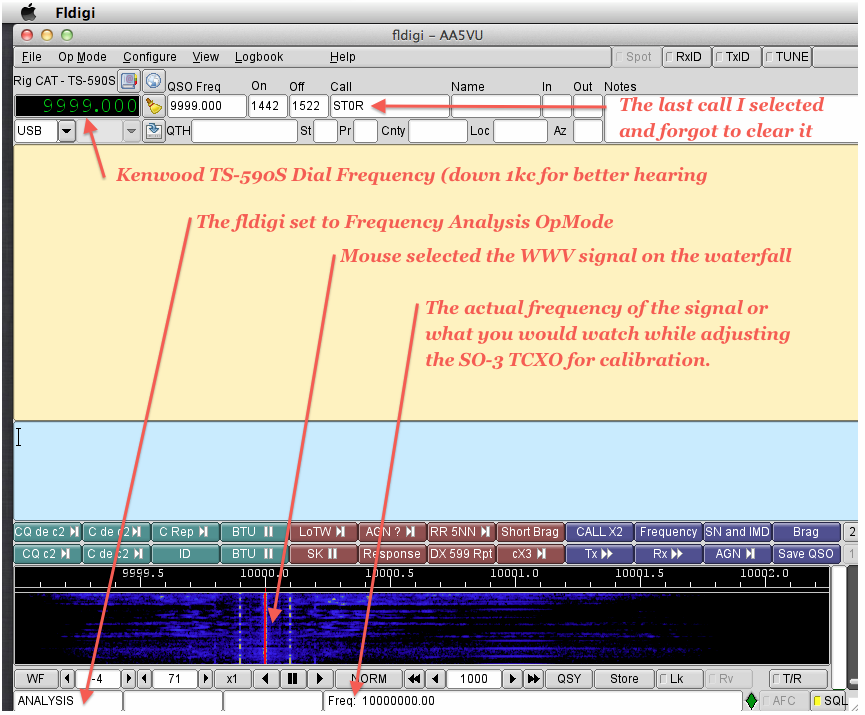Enable the TxID toggle
Screen dimensions: 865x715
click(736, 57)
